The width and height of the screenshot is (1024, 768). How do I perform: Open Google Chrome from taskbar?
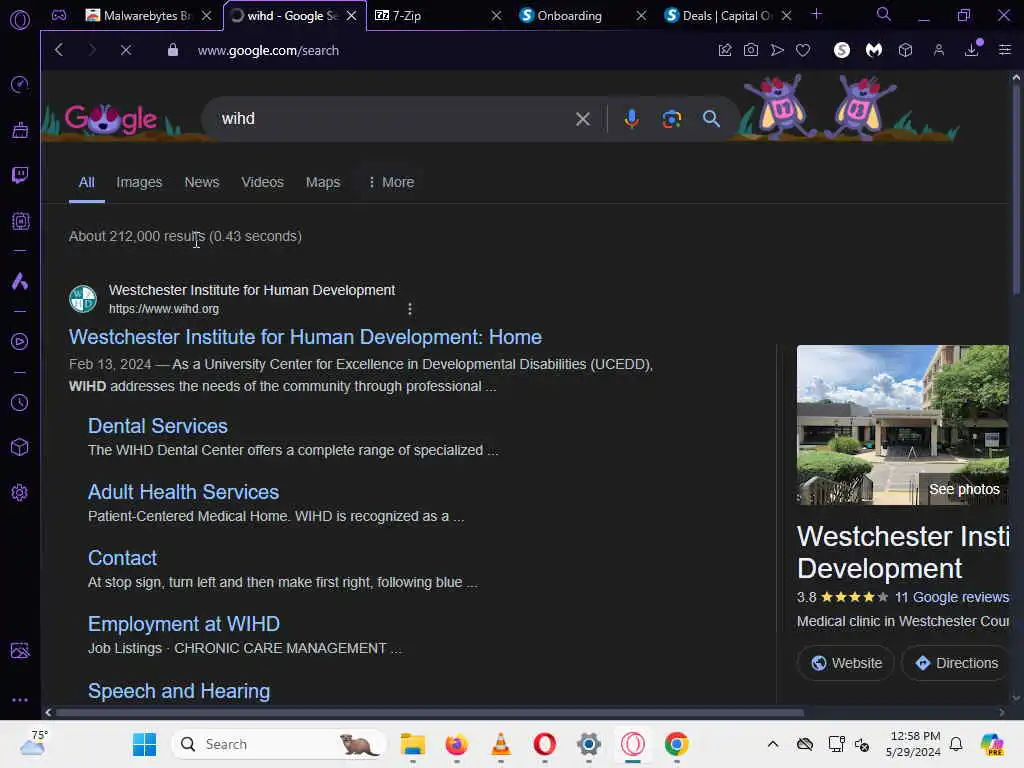tap(677, 744)
